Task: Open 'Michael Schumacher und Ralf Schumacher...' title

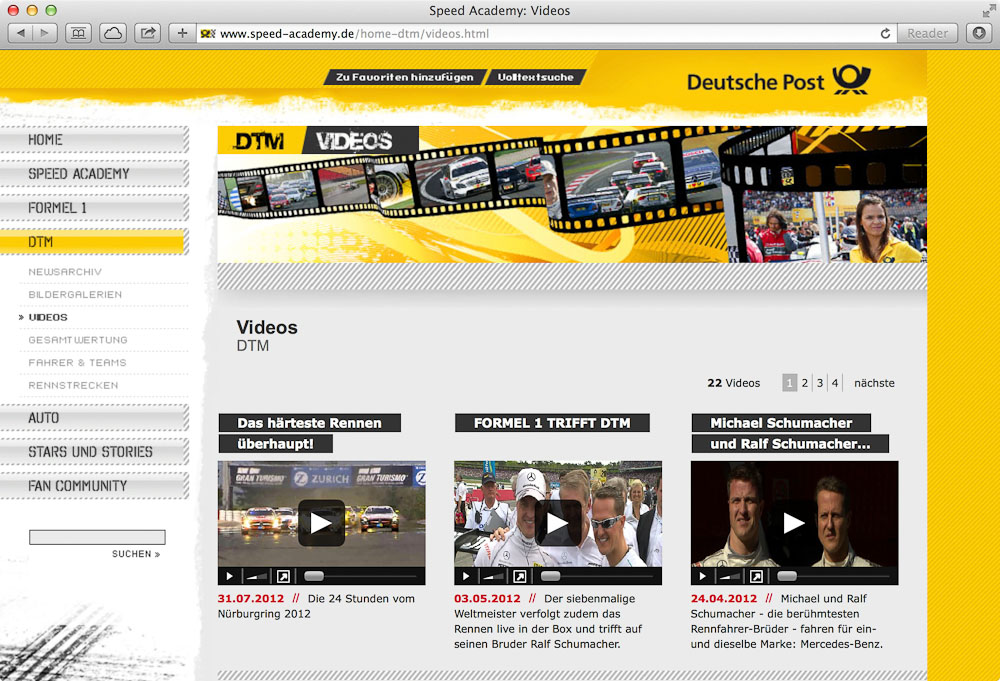Action: pos(790,434)
